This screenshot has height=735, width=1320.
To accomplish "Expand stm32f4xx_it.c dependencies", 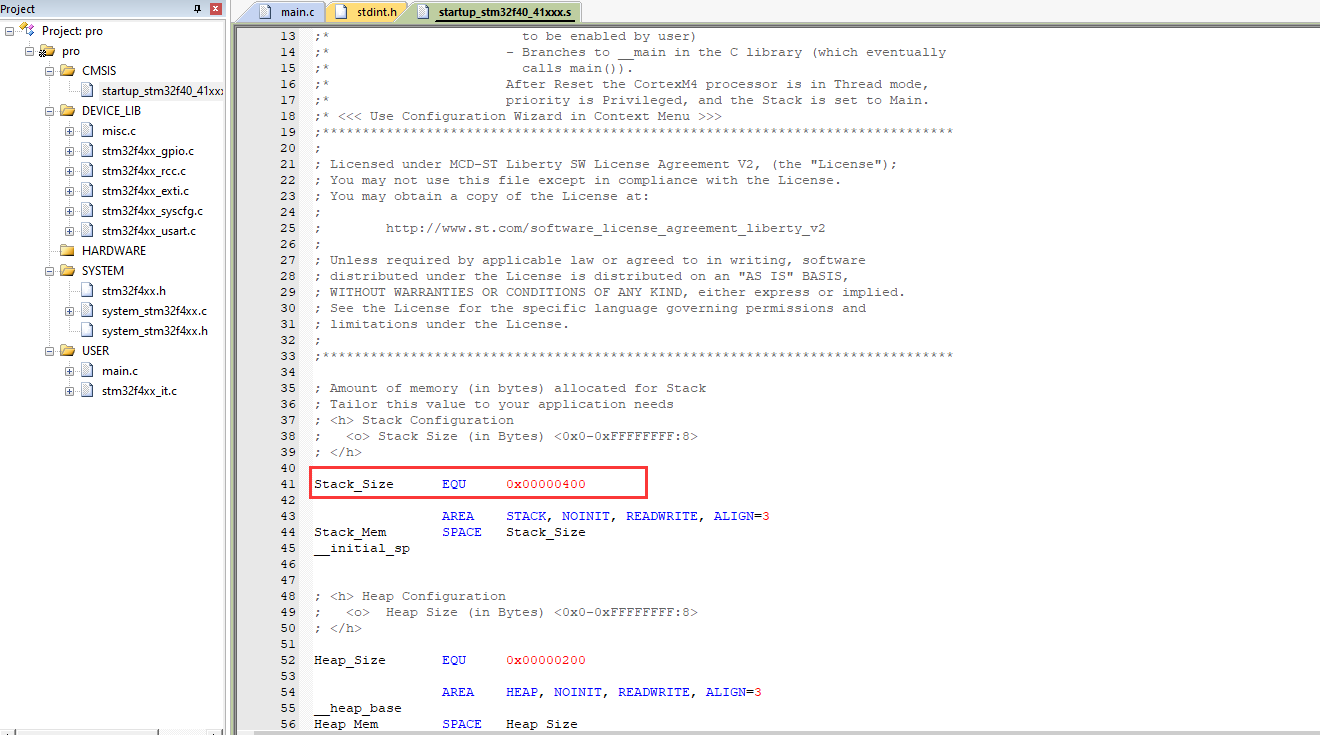I will 70,391.
